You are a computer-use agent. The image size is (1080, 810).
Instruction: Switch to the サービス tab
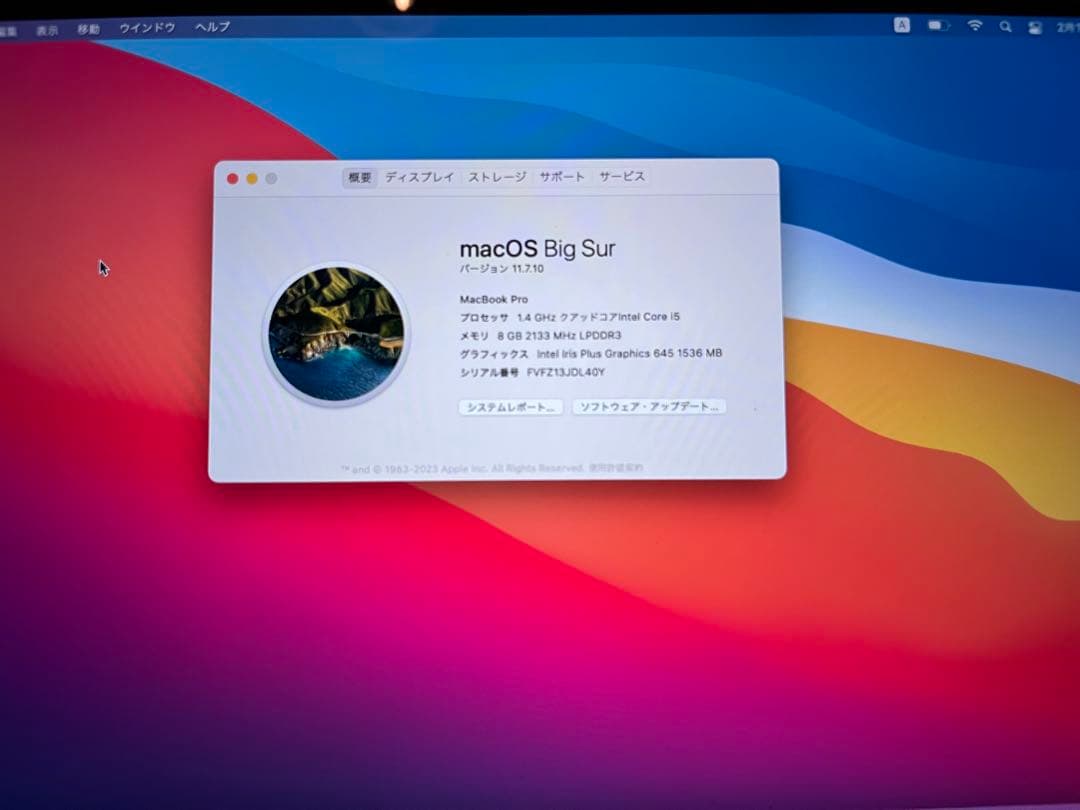click(x=621, y=176)
